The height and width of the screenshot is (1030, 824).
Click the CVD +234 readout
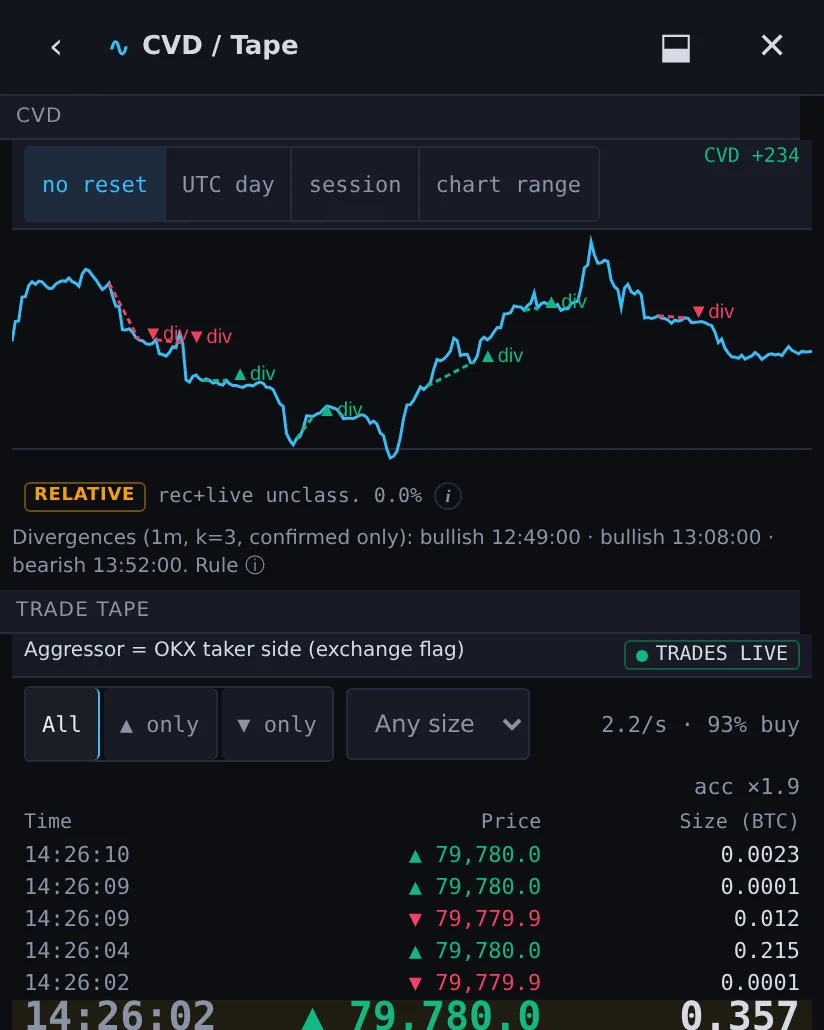(x=751, y=156)
